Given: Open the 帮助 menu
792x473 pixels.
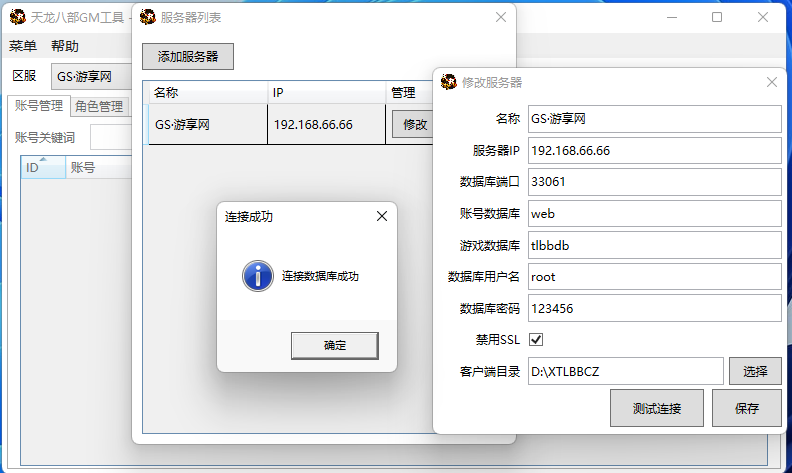Looking at the screenshot, I should click(65, 46).
